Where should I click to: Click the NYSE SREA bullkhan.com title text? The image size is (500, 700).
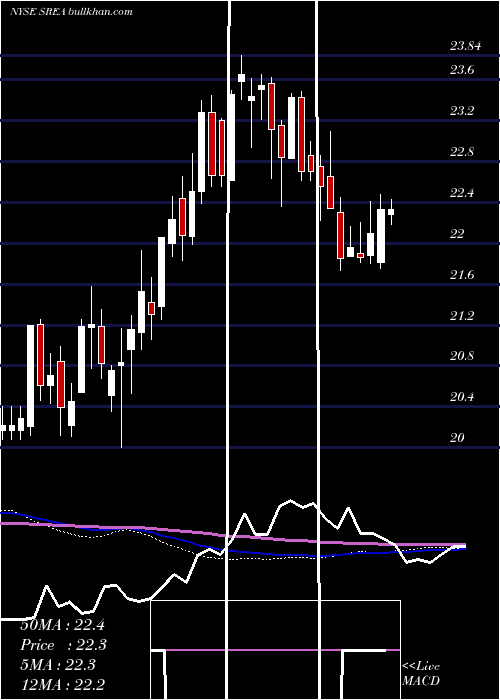[x=71, y=12]
